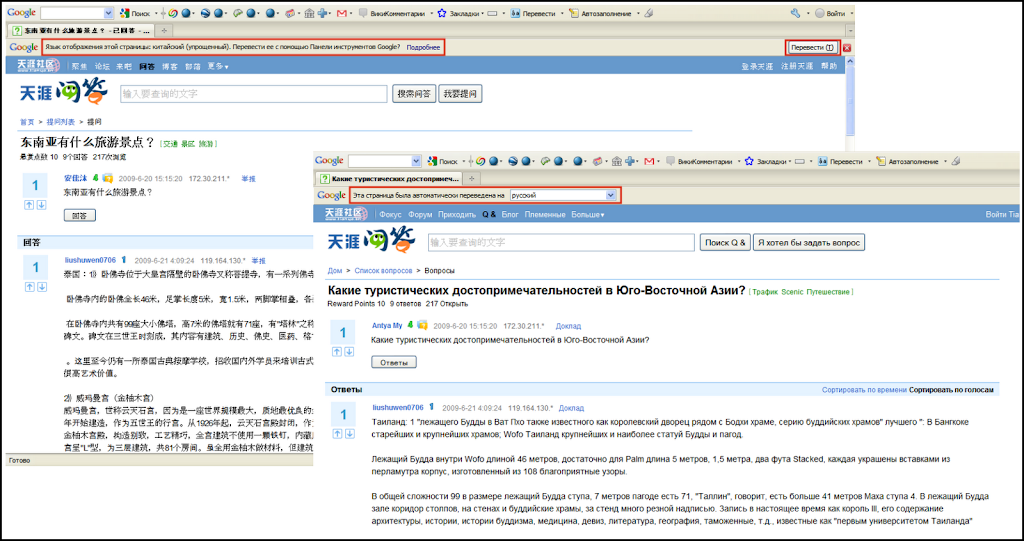Click Gmail icon in back window toolbar
This screenshot has width=1024, height=541.
341,13
